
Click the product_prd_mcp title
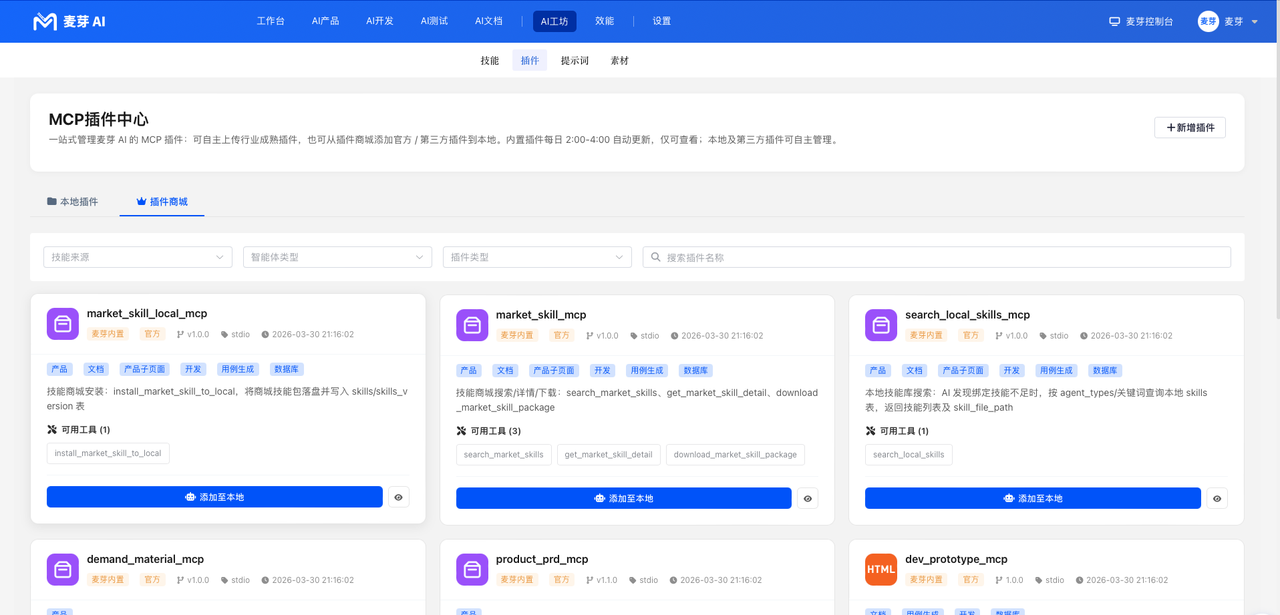tap(542, 559)
